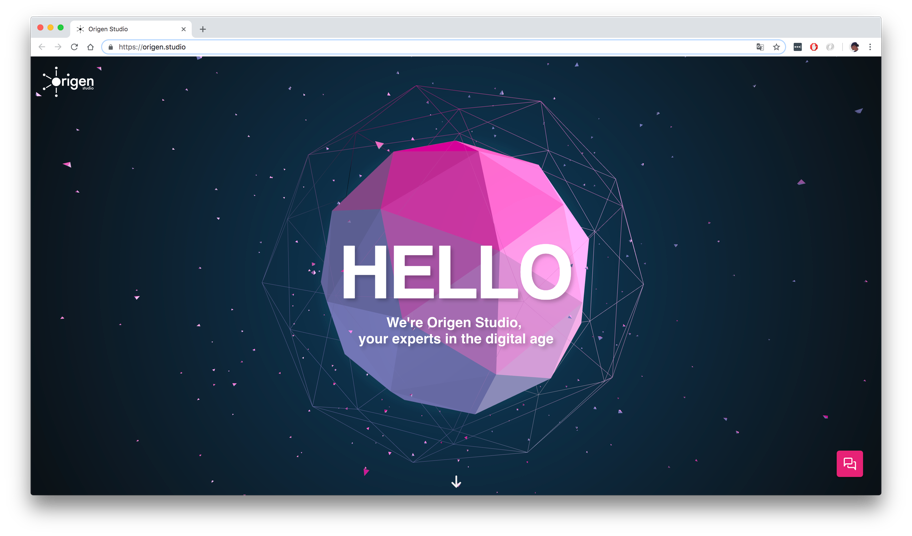Go to the home page icon

point(90,47)
